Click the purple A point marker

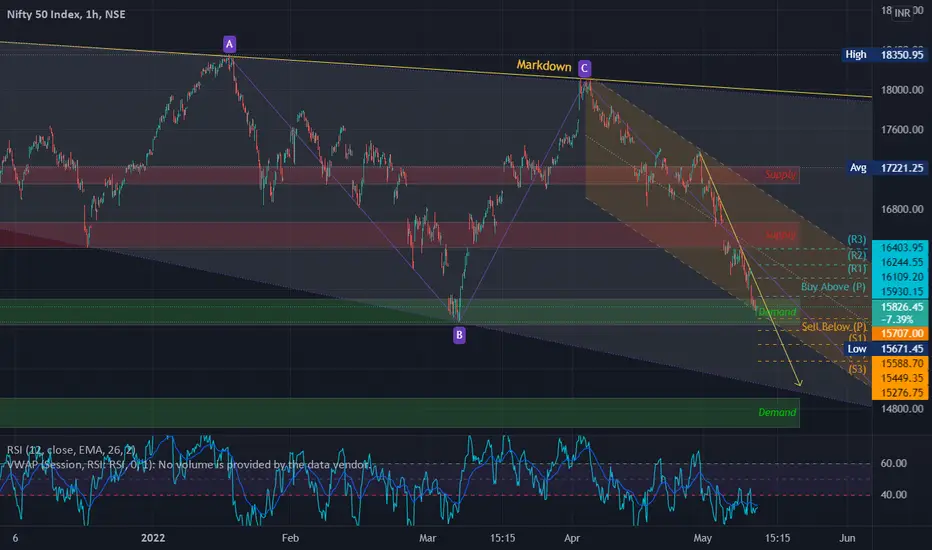(x=229, y=44)
